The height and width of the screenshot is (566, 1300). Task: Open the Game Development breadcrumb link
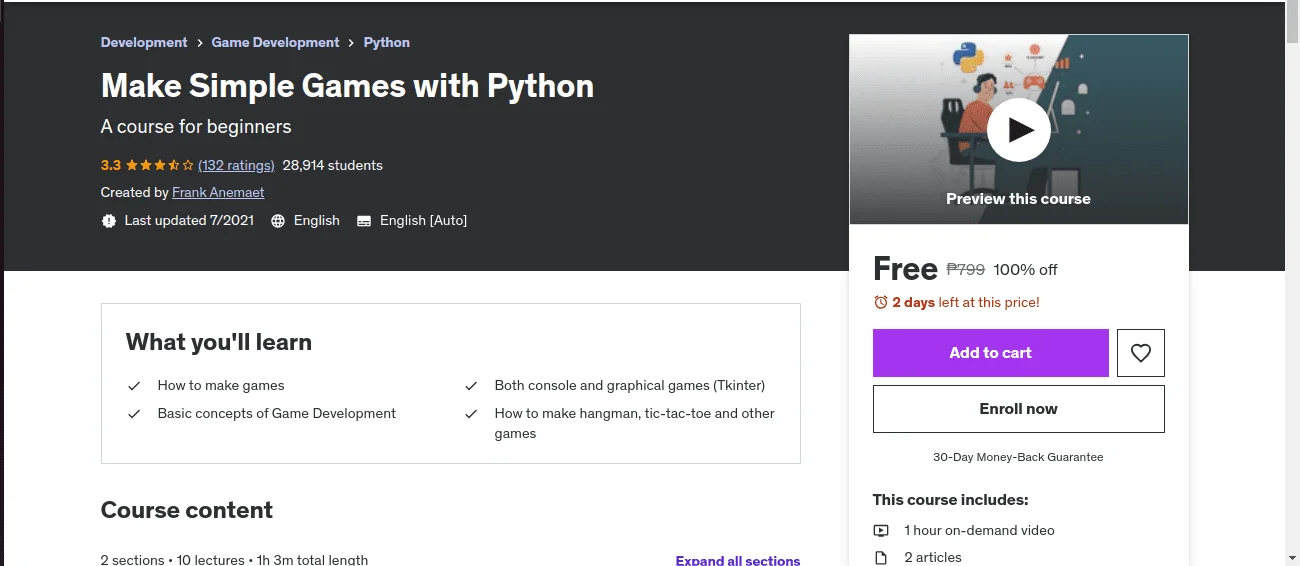(x=275, y=42)
